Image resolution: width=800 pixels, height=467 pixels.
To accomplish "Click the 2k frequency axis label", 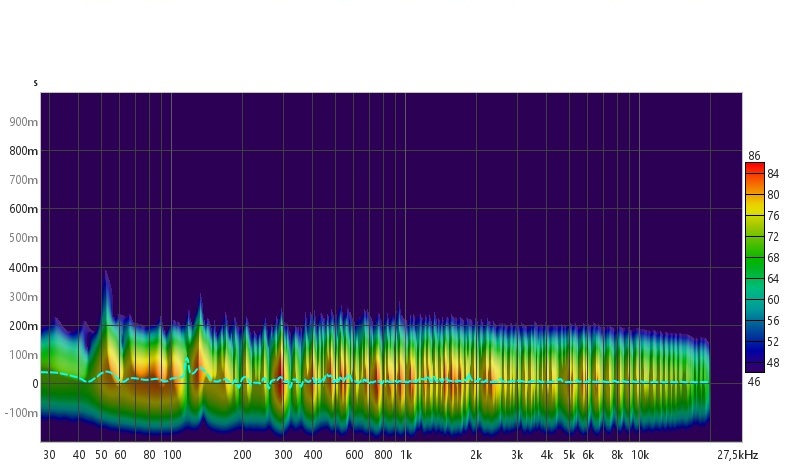I will coord(476,455).
